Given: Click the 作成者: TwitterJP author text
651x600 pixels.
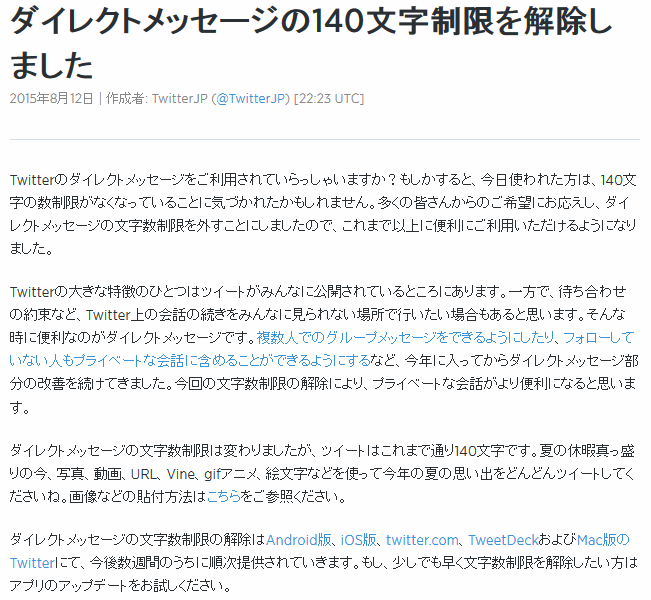Looking at the screenshot, I should (157, 99).
